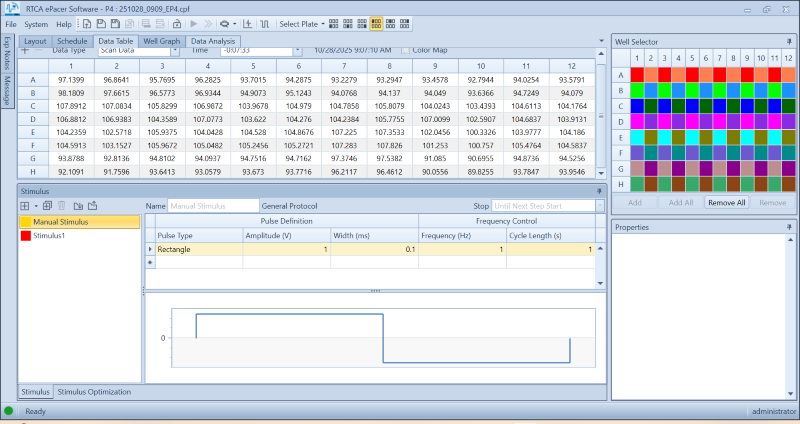Open the System menu
This screenshot has width=800, height=424.
[36, 23]
